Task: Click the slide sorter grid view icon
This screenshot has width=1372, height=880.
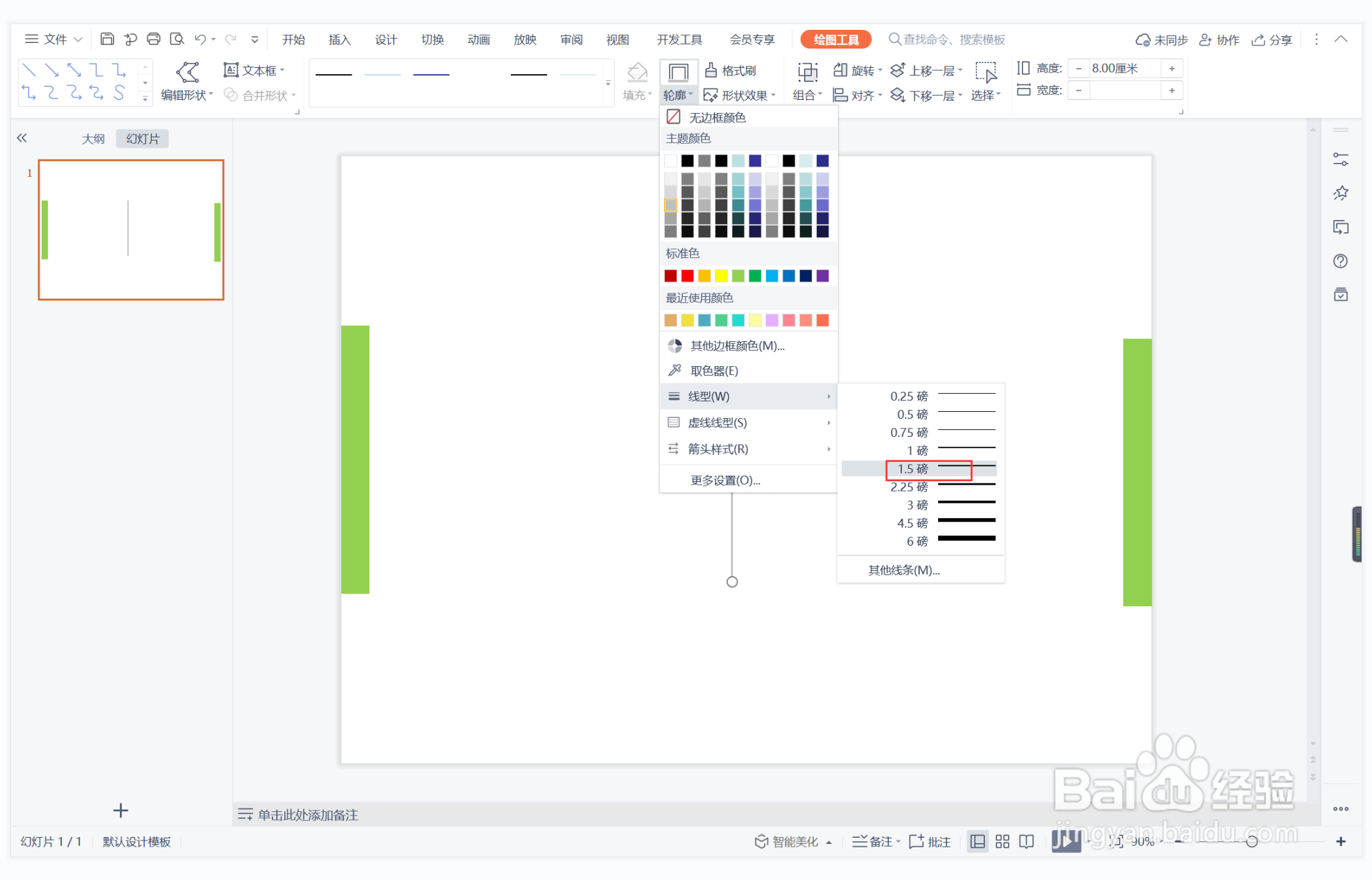Action: (1002, 841)
